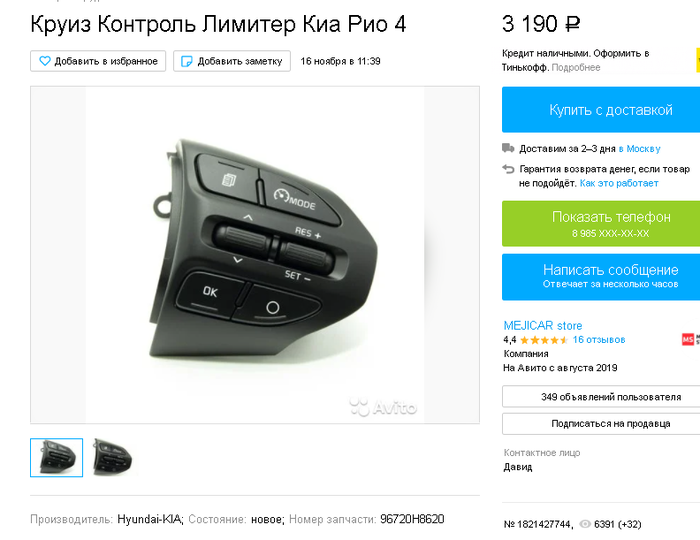Click the eye views counter icon

tap(584, 524)
